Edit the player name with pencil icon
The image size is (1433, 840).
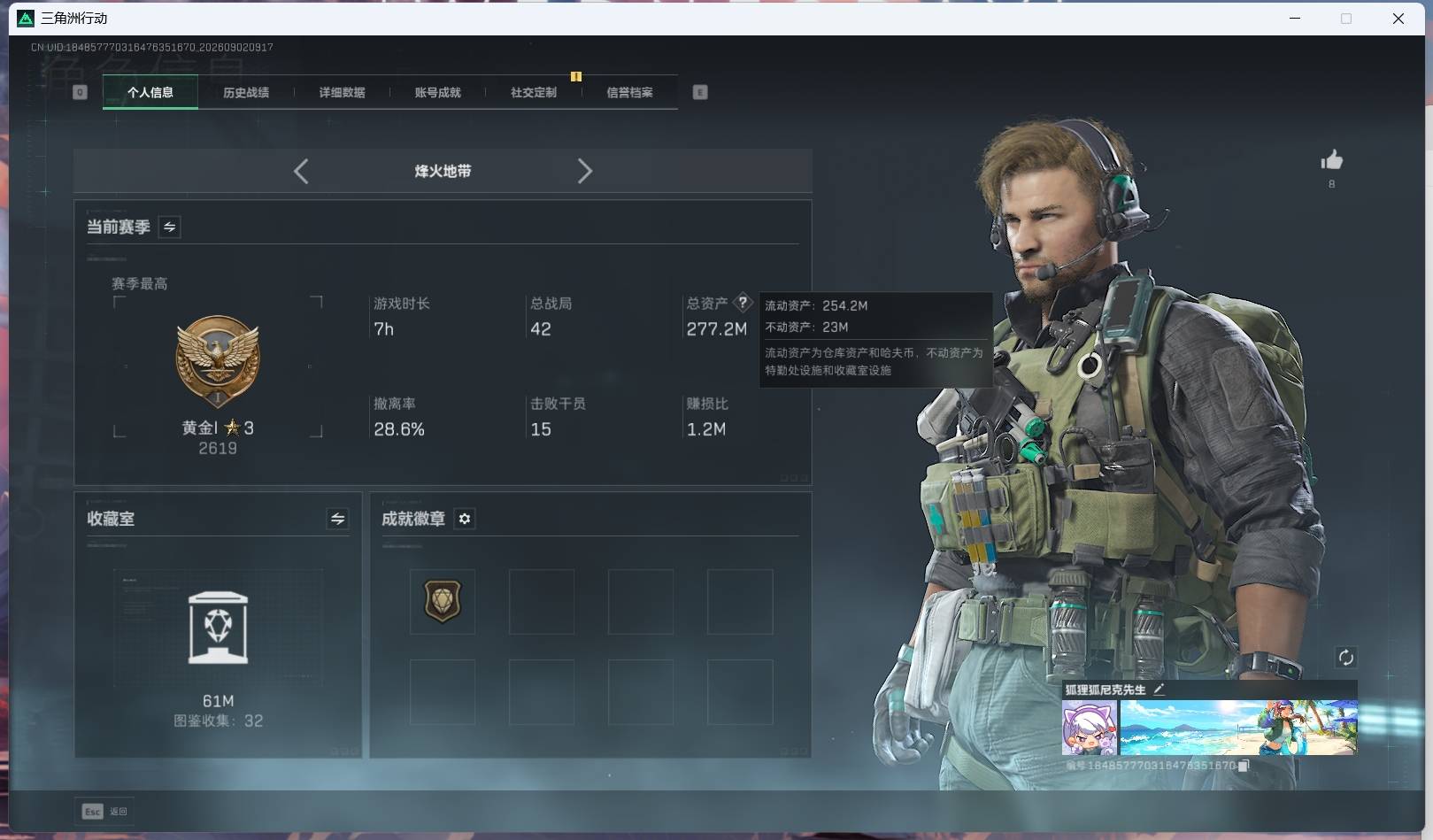pos(1159,690)
